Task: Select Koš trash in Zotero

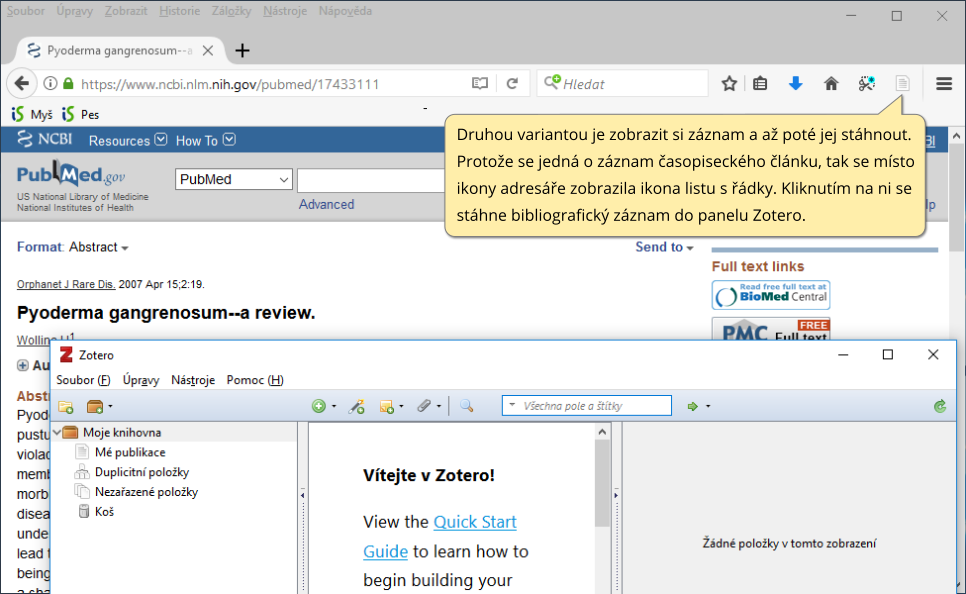Action: click(x=96, y=511)
